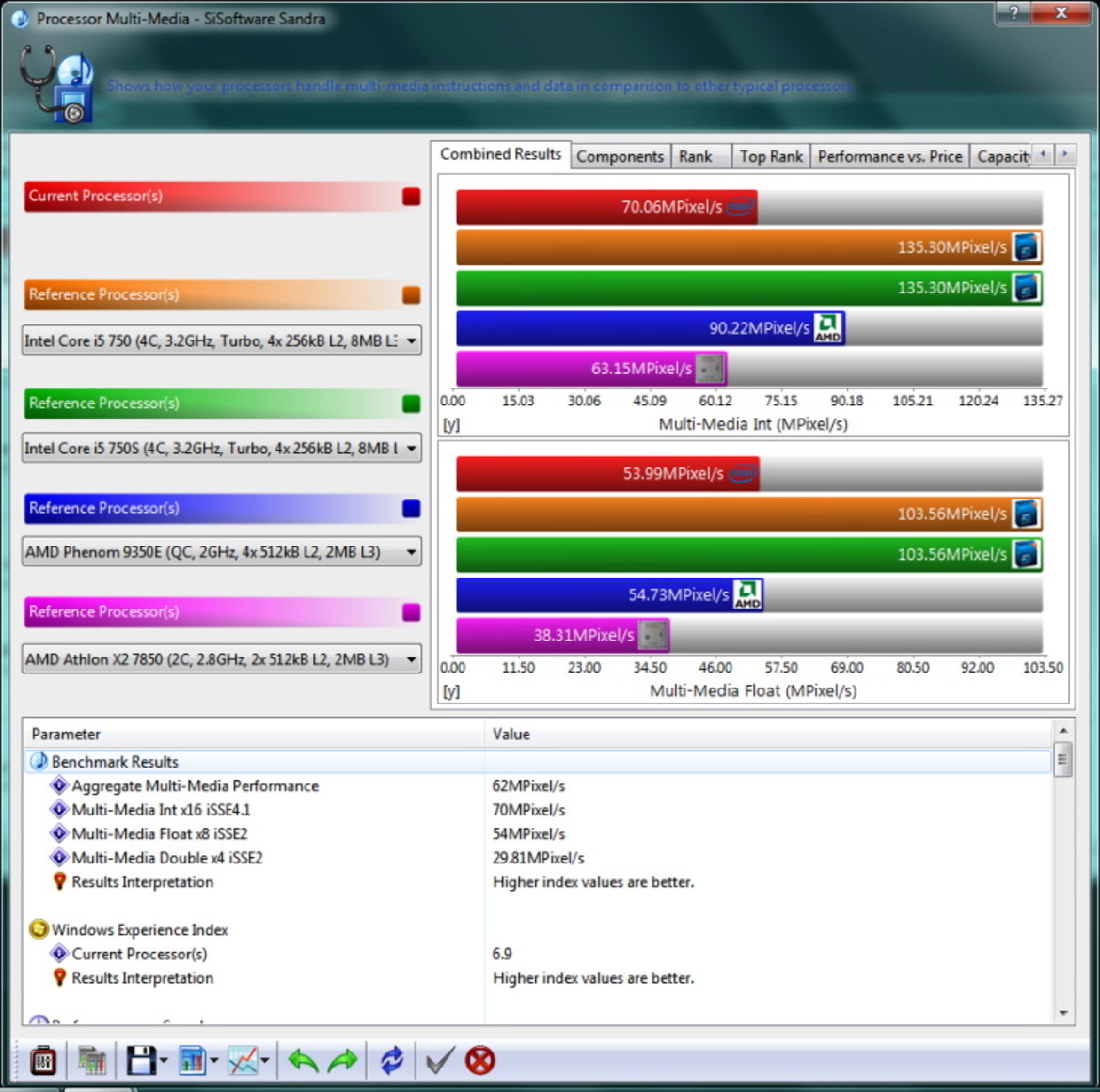Click the help question mark button

tap(1014, 12)
